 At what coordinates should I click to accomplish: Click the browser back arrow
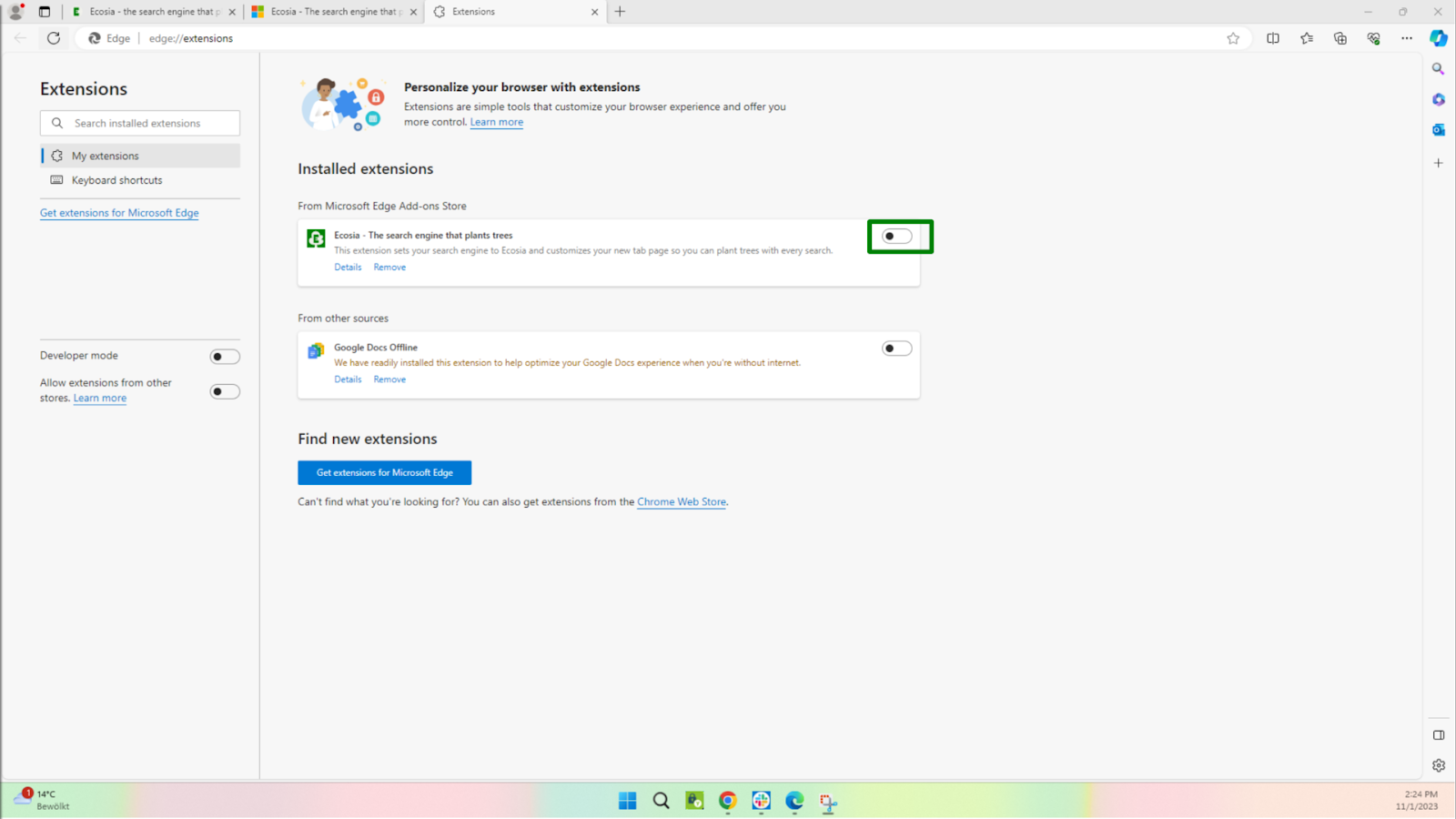point(20,38)
